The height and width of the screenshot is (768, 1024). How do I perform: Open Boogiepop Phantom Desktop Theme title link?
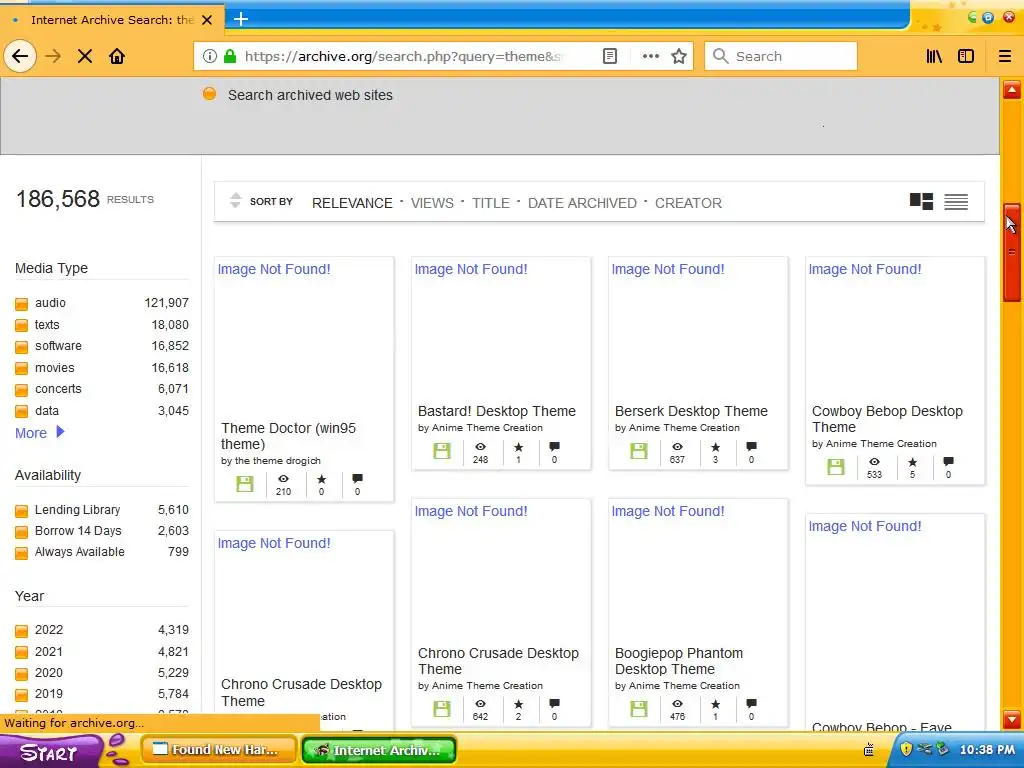(x=679, y=661)
